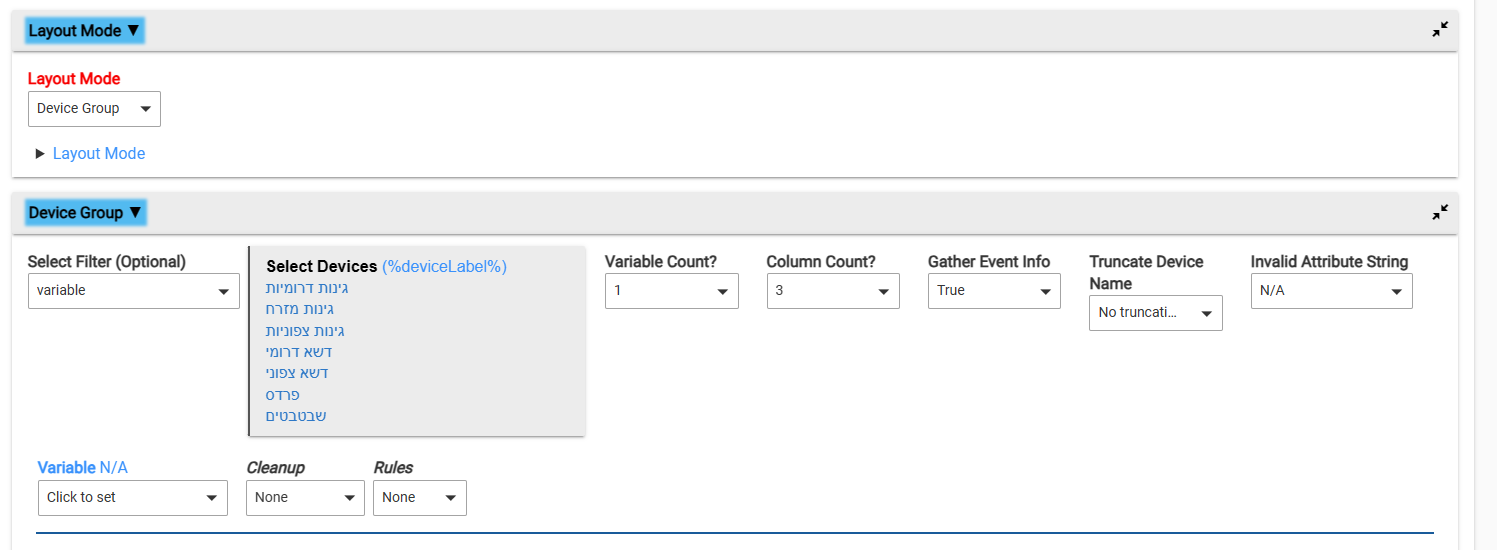Viewport: 1497px width, 550px height.
Task: Open the Select Filter variable dropdown
Action: [x=134, y=290]
